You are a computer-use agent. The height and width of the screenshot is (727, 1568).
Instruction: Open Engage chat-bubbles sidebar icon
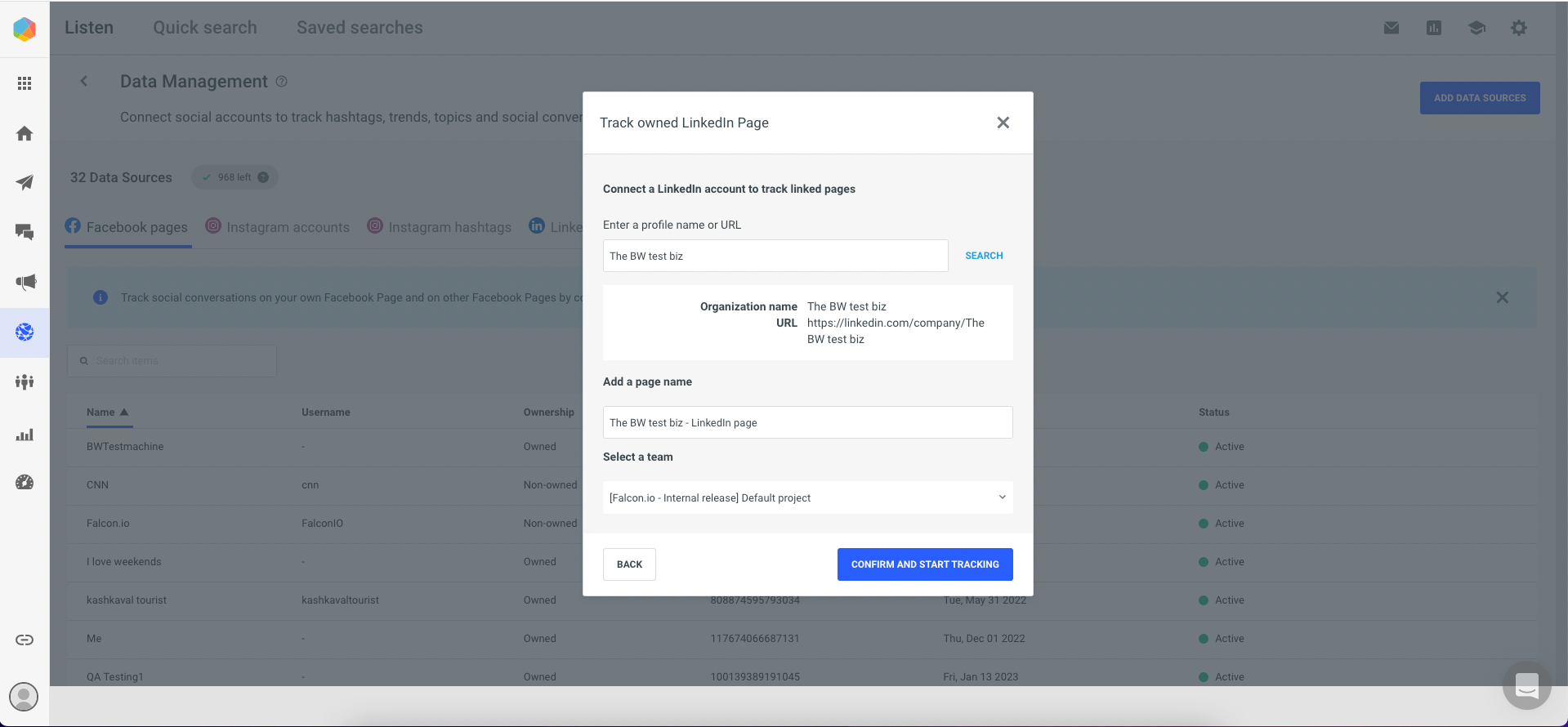click(25, 232)
